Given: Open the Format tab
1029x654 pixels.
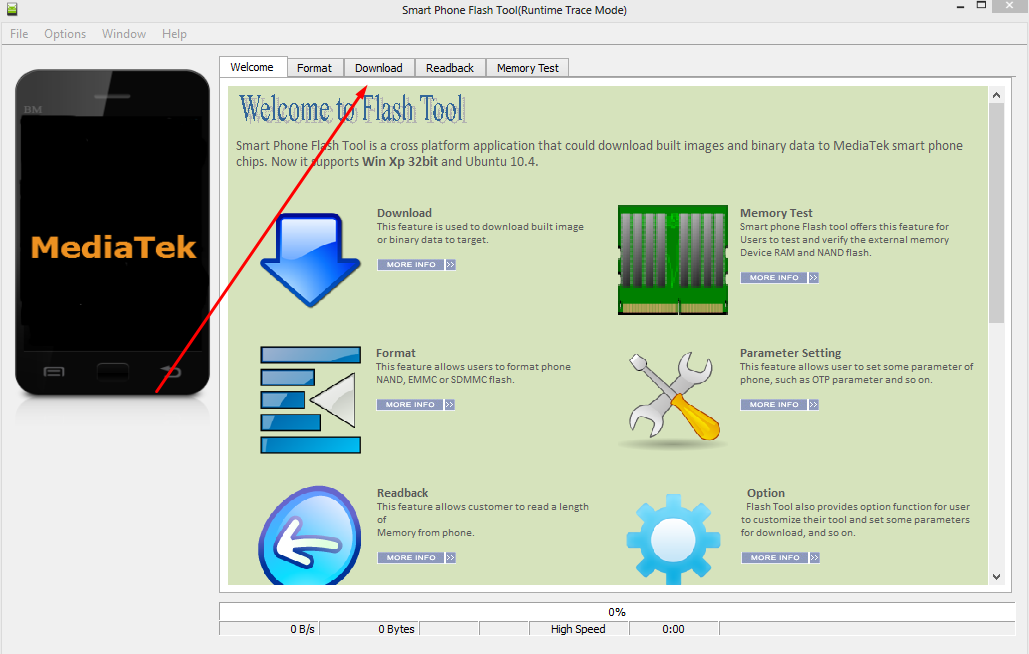Looking at the screenshot, I should pos(314,68).
